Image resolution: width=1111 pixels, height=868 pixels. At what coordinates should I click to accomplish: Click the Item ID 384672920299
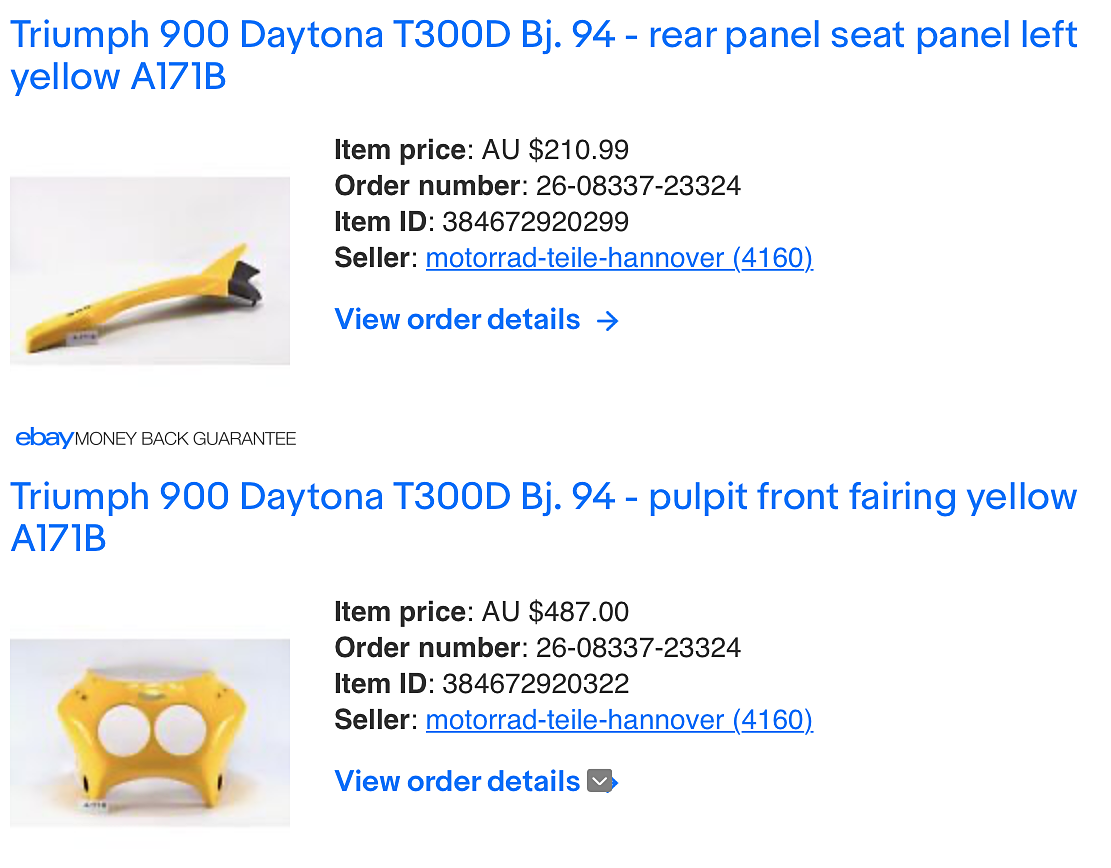535,222
